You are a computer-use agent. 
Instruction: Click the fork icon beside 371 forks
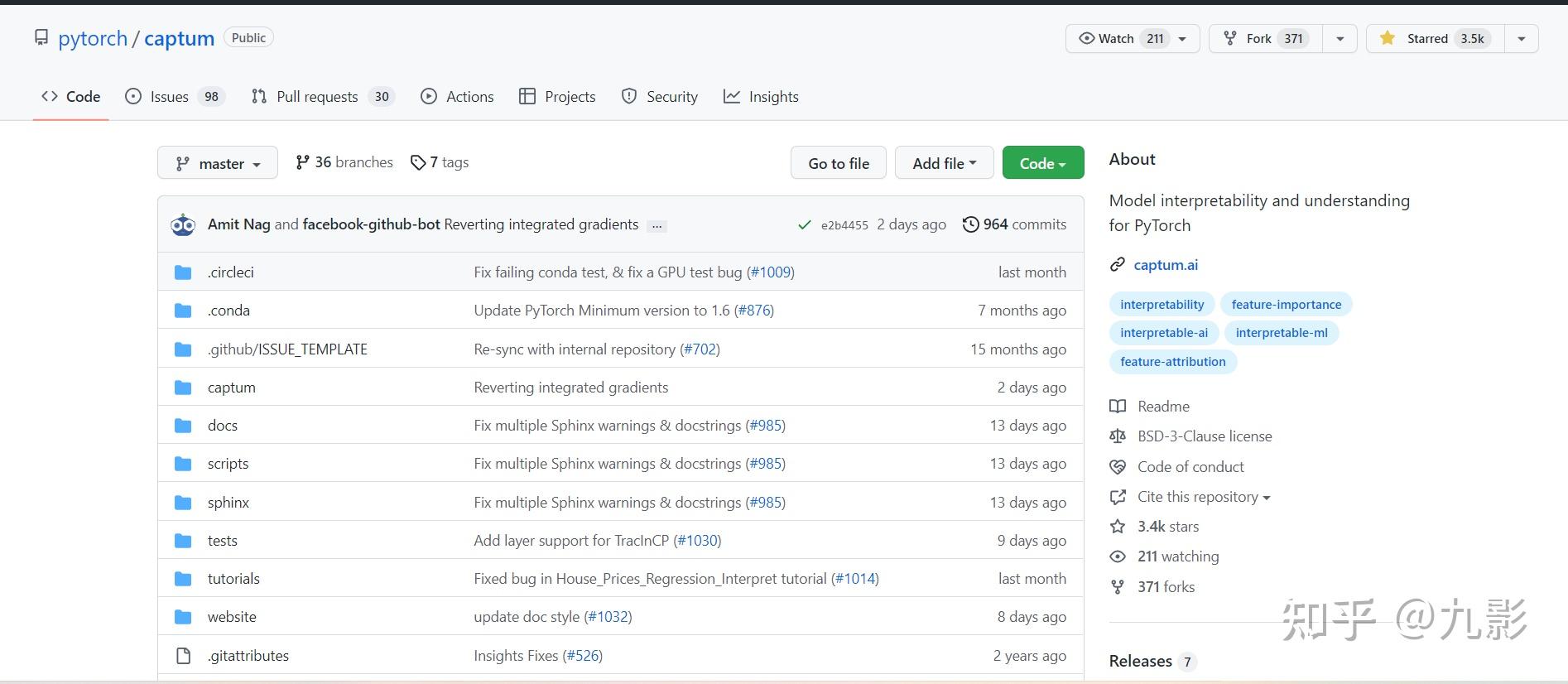coord(1118,587)
